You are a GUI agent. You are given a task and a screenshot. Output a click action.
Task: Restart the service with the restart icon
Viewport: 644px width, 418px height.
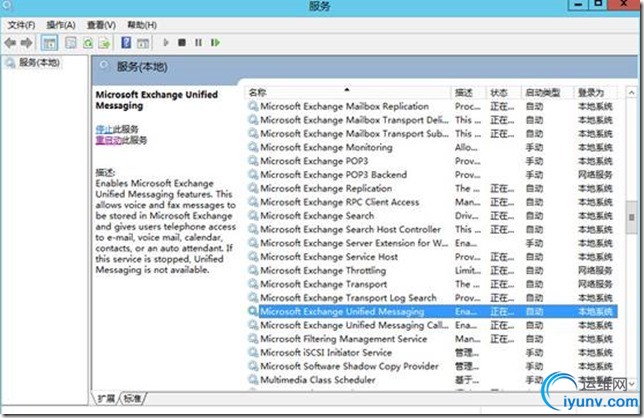[x=215, y=42]
